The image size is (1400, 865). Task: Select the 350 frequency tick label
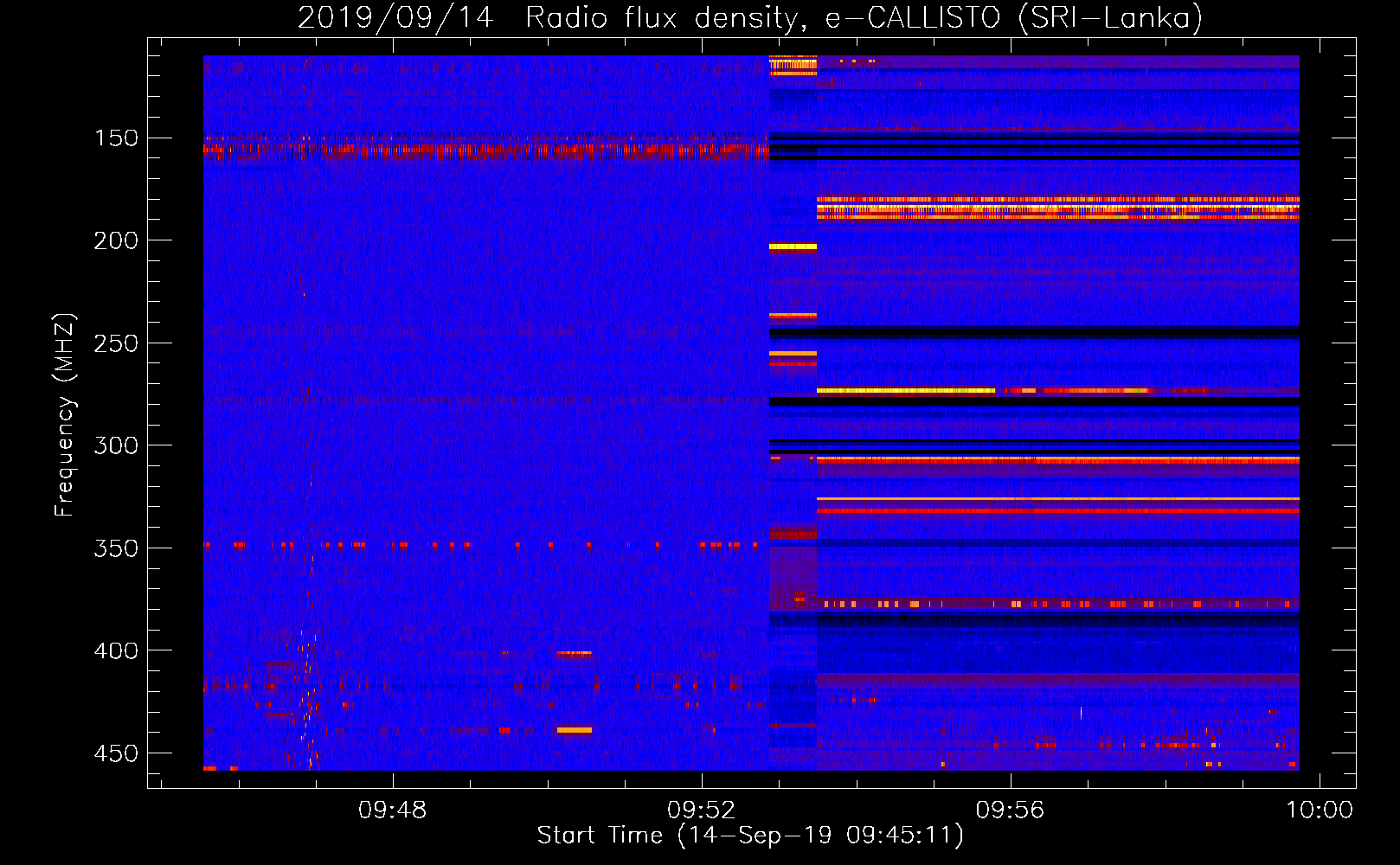point(116,548)
